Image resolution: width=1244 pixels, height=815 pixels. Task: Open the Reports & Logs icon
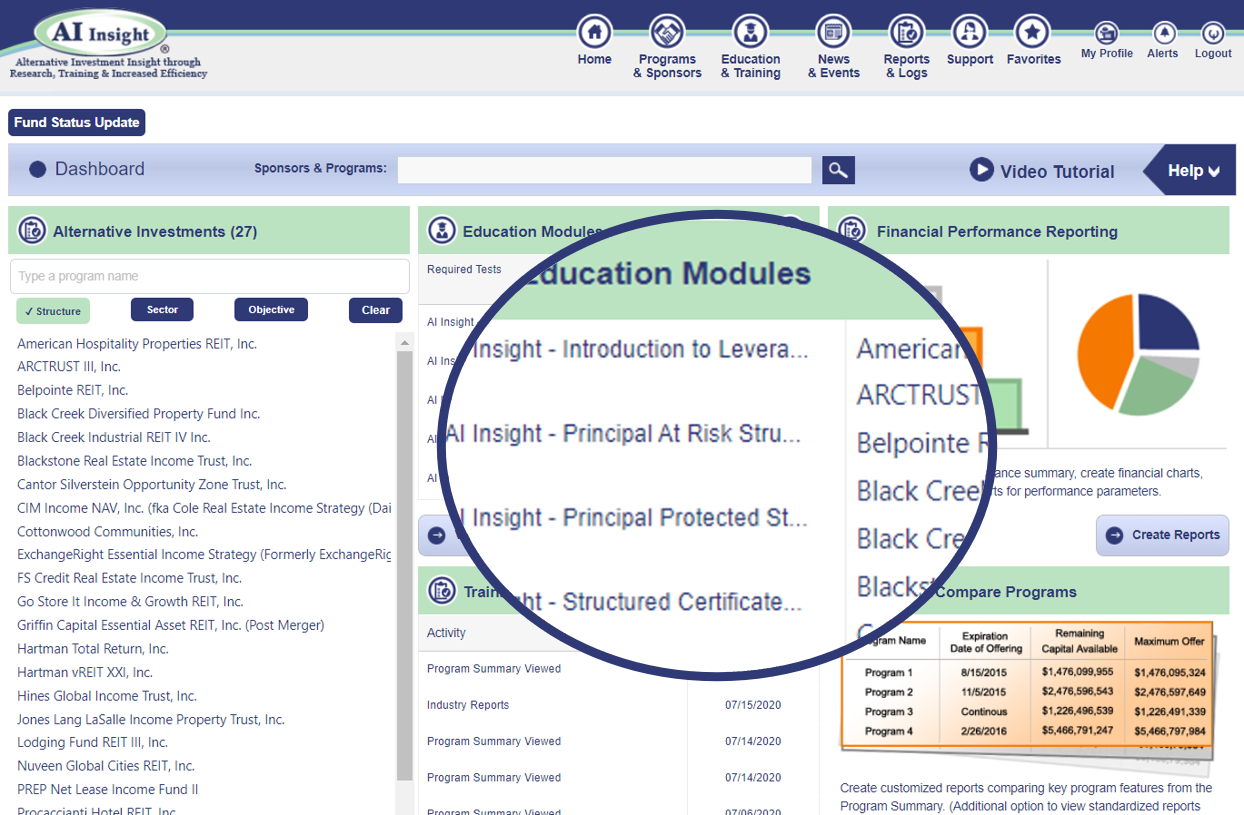point(907,33)
